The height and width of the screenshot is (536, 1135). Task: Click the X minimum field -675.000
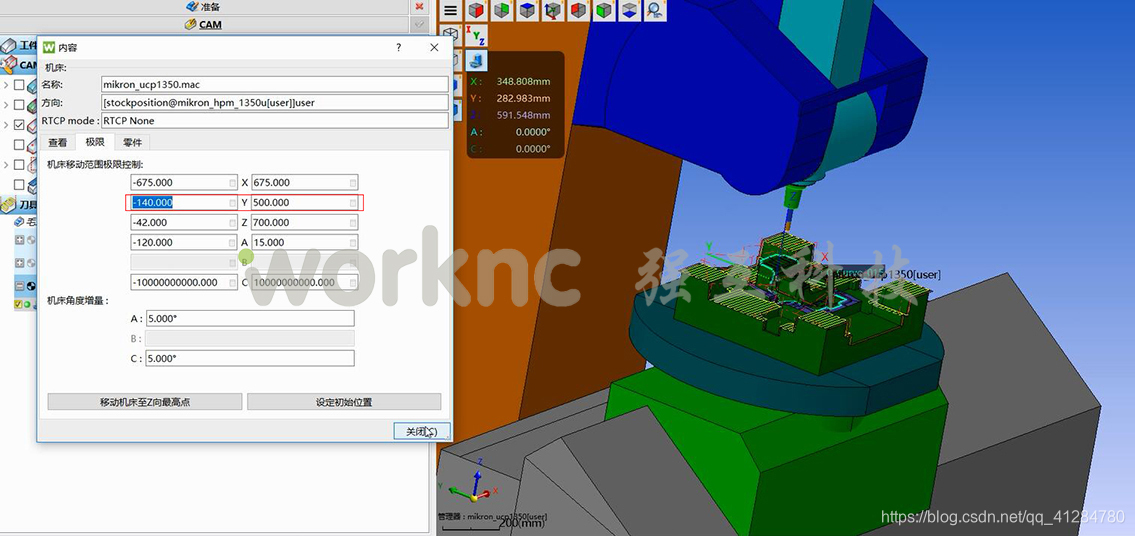tap(184, 183)
